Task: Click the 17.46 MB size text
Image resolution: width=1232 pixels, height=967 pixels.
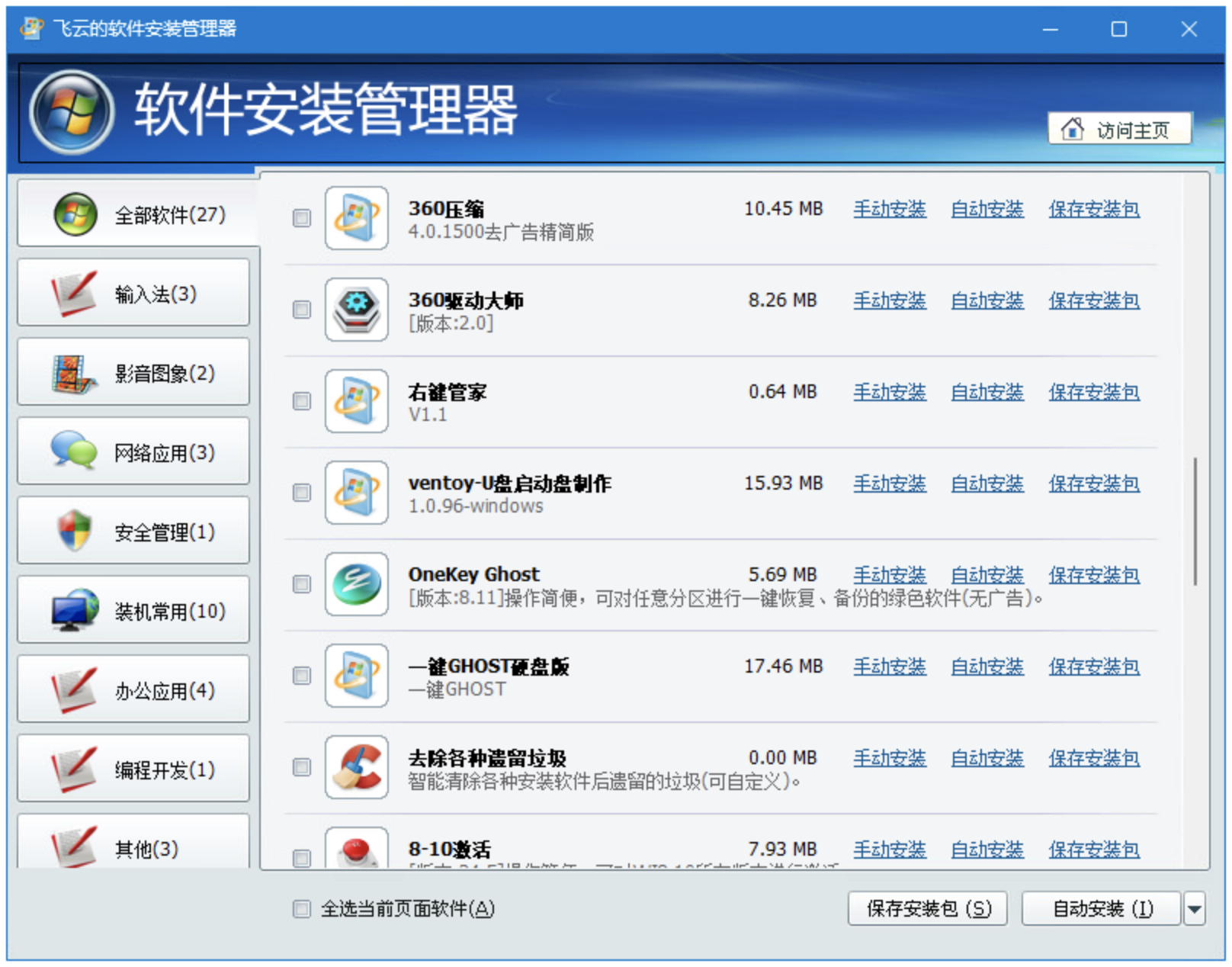Action: [784, 666]
